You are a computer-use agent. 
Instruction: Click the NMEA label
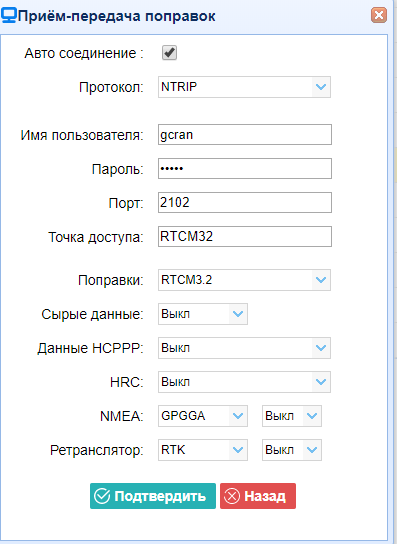[x=121, y=416]
